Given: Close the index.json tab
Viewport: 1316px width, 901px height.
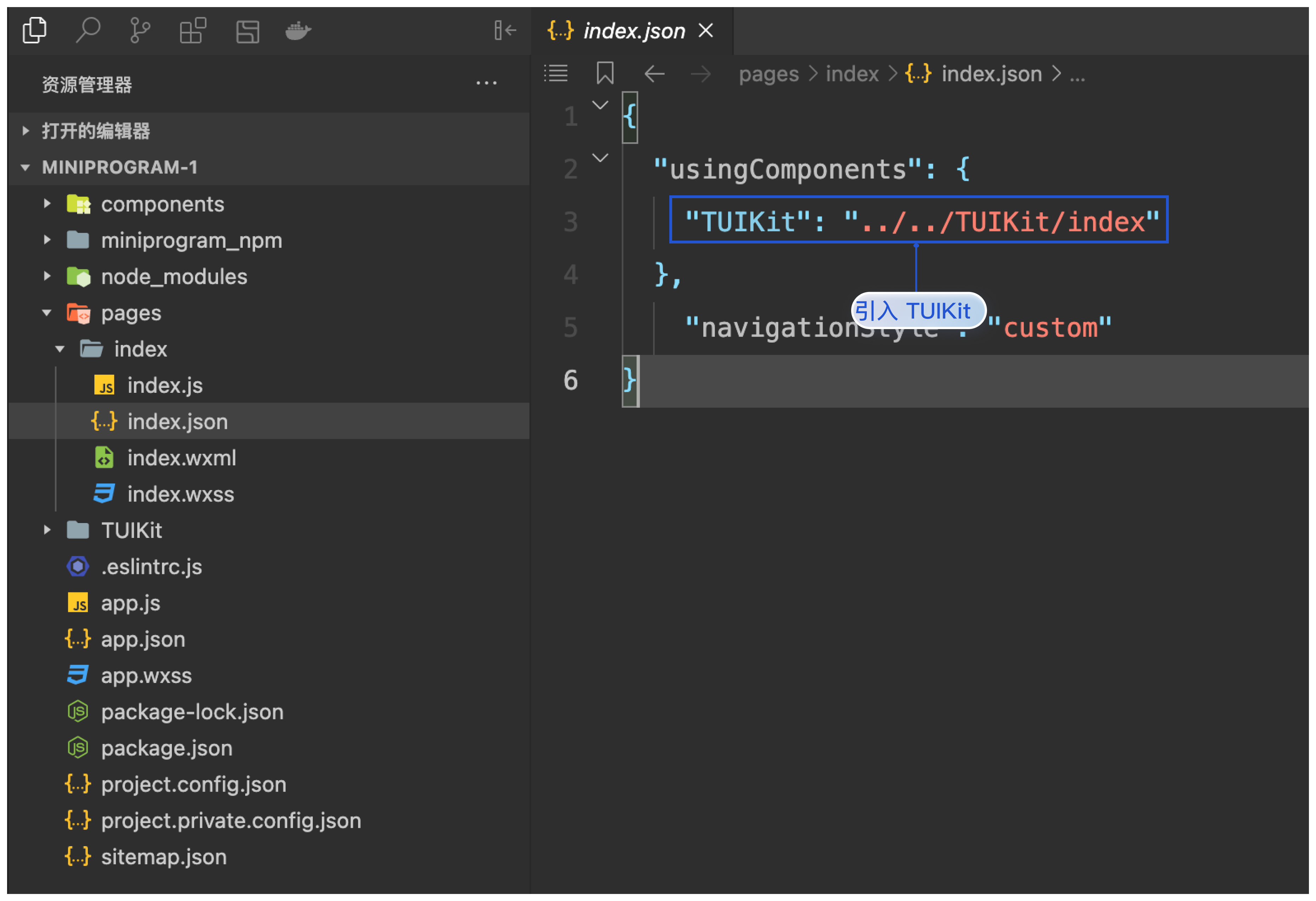Looking at the screenshot, I should click(x=705, y=30).
